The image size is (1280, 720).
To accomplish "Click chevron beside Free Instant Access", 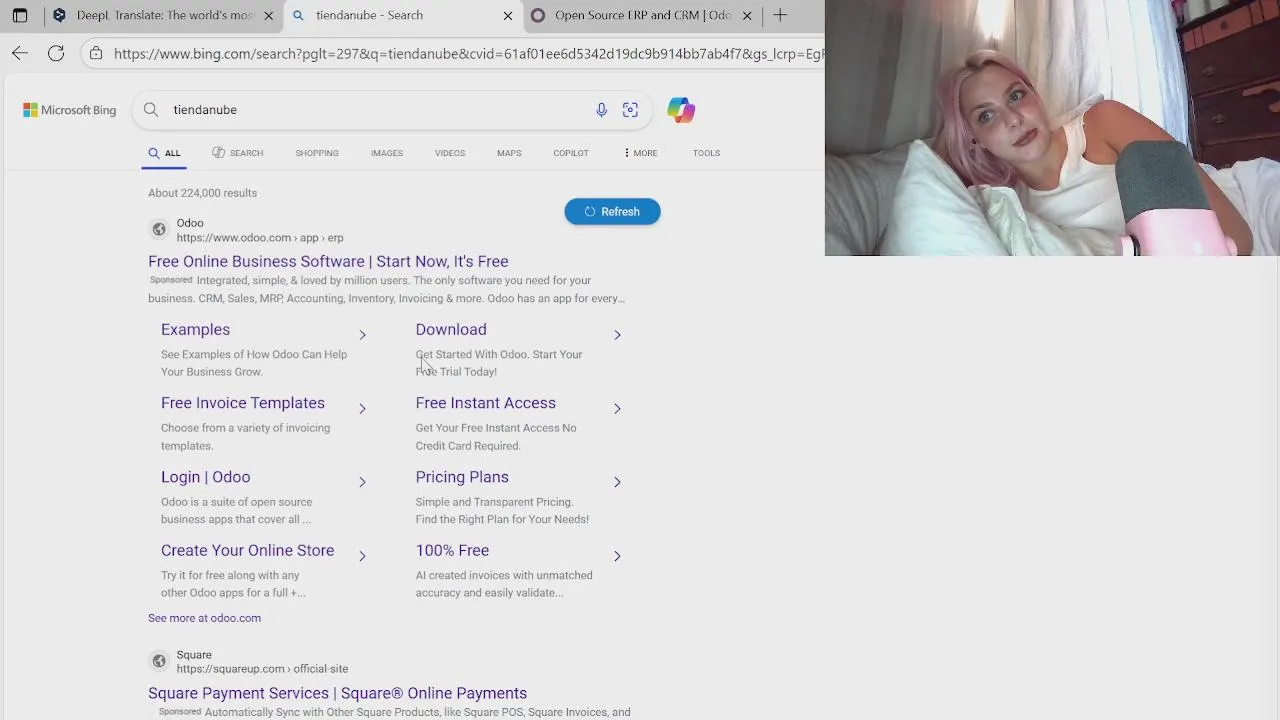I will [x=617, y=408].
